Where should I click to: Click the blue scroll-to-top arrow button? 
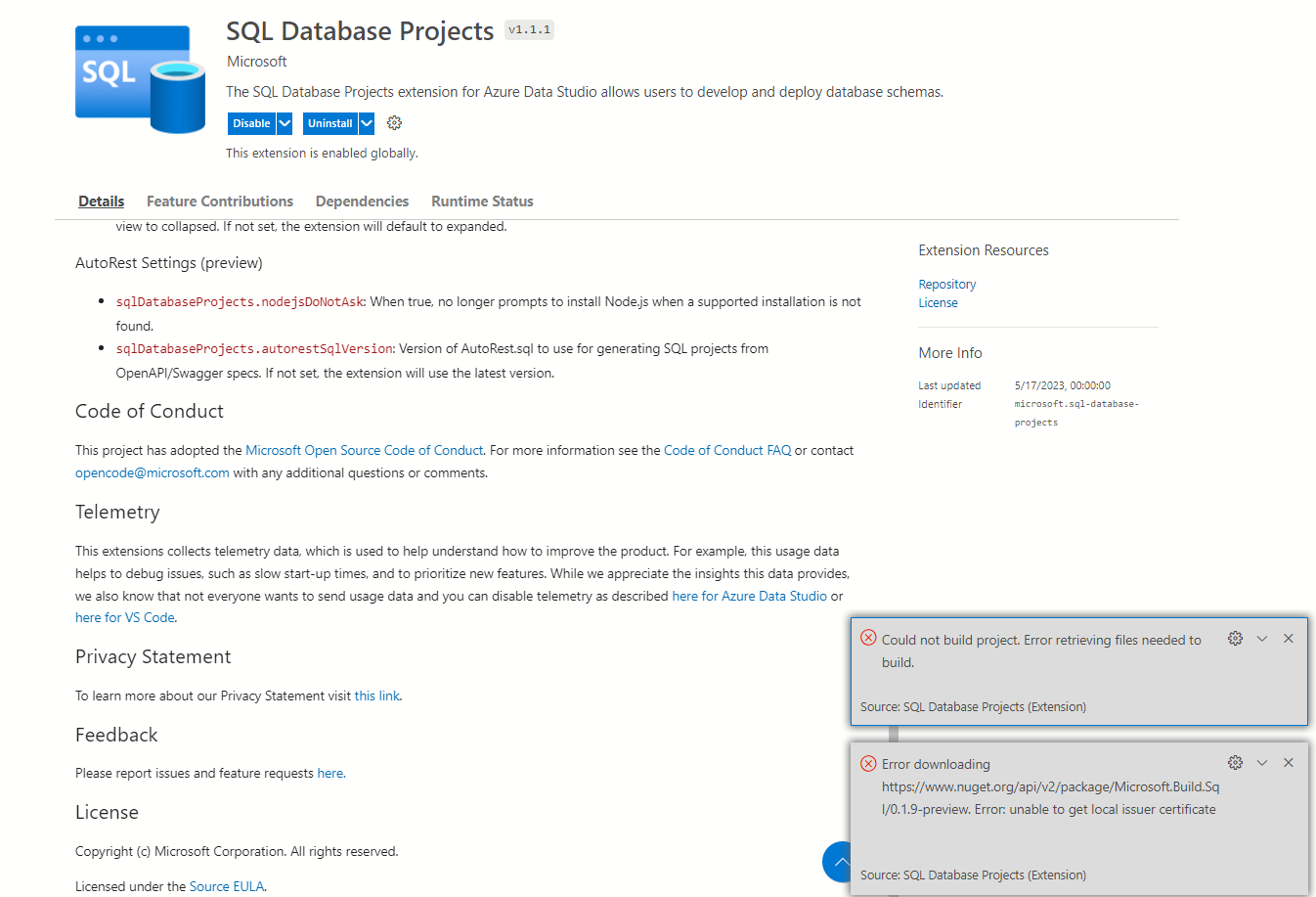[x=839, y=862]
